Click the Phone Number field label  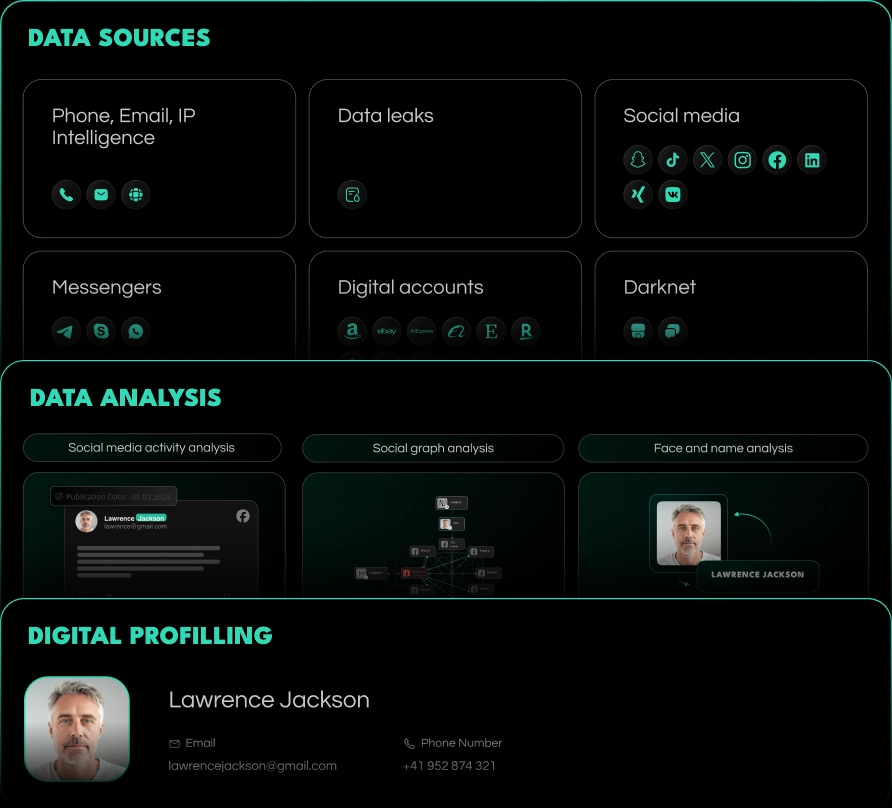pos(461,743)
